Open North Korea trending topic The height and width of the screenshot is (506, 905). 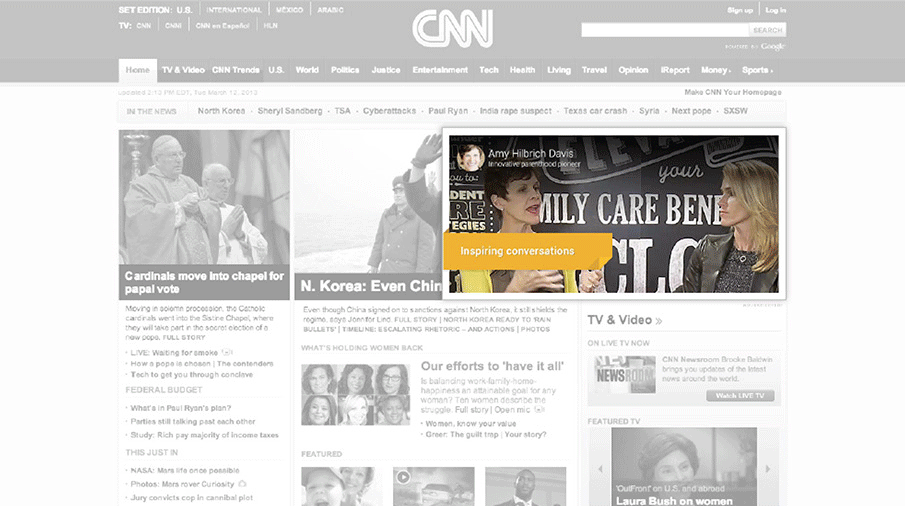click(221, 111)
